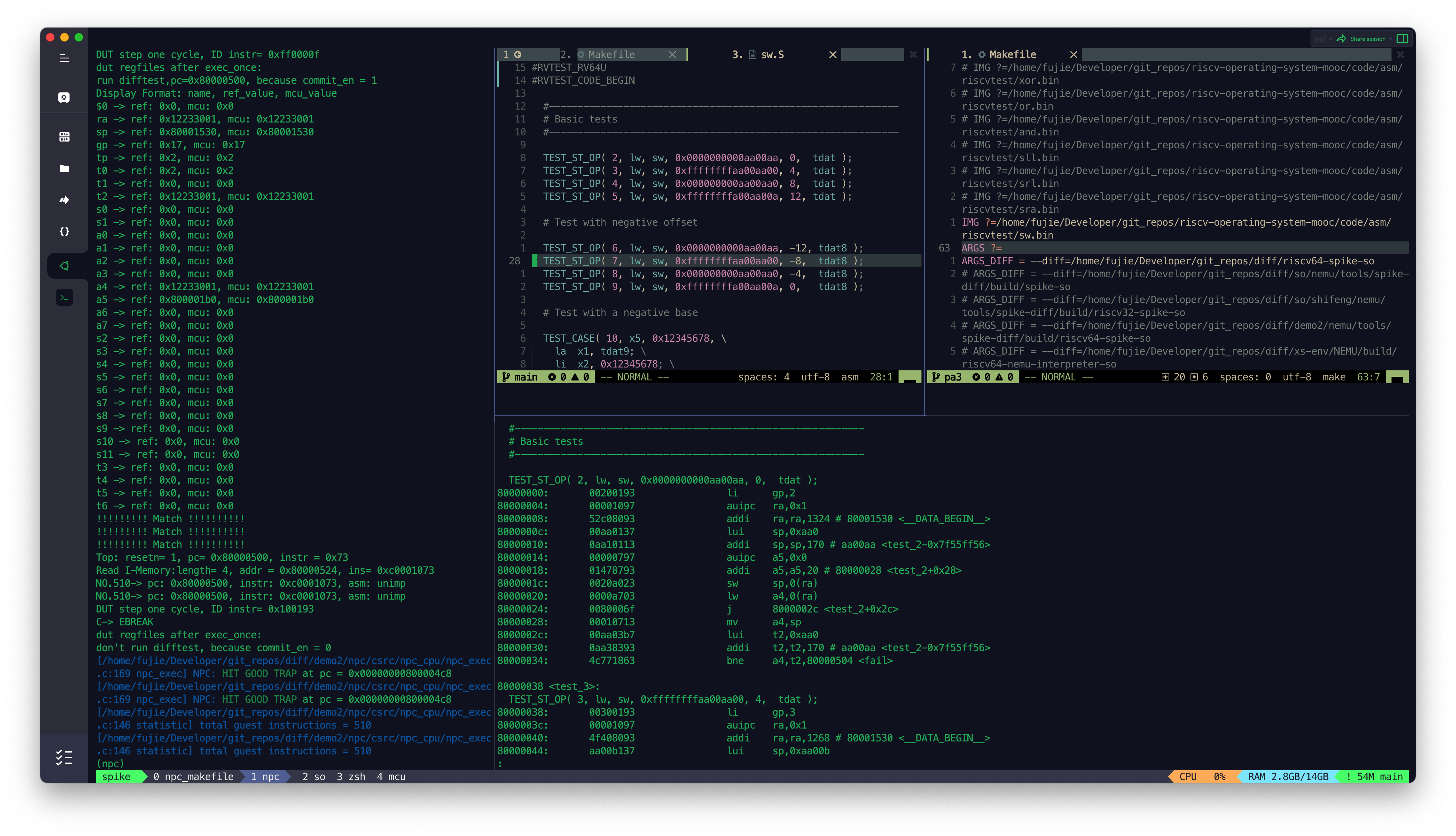Open the port forwarding arrow icon in the sidebar
Image resolution: width=1456 pixels, height=836 pixels.
tap(64, 200)
